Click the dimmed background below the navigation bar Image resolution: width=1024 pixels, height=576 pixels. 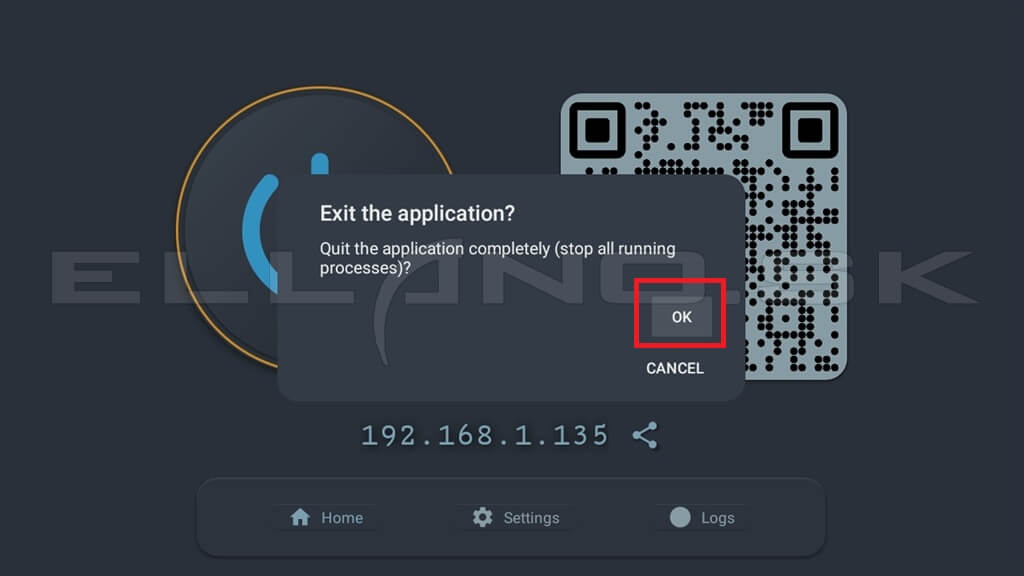pyautogui.click(x=511, y=567)
